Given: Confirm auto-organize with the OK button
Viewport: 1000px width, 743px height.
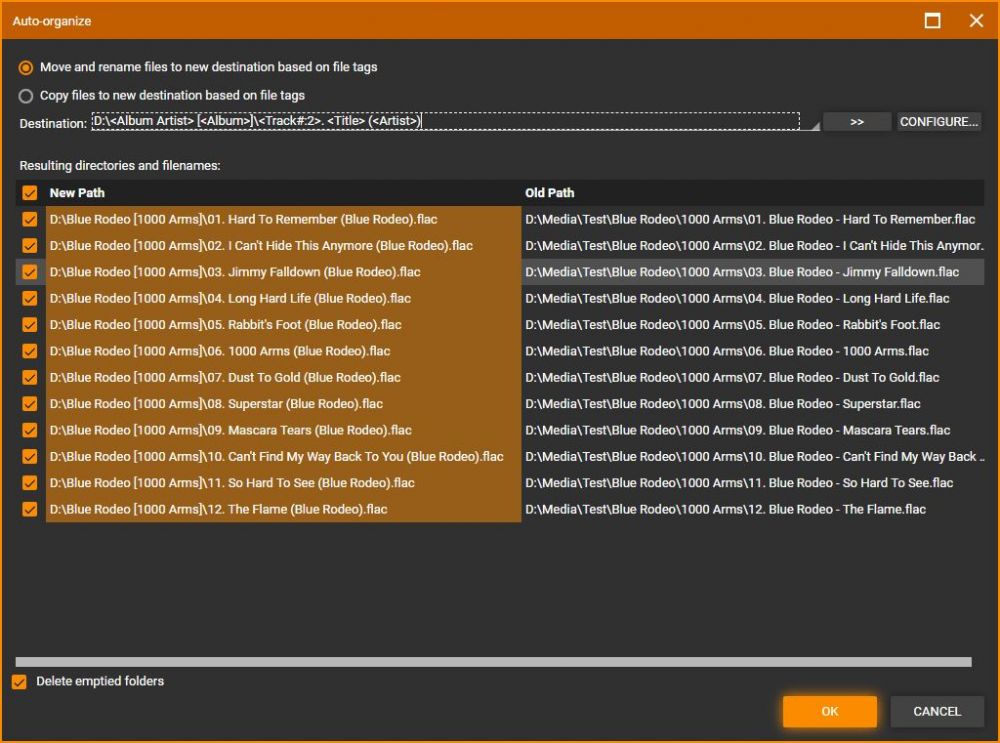Looking at the screenshot, I should pyautogui.click(x=829, y=712).
